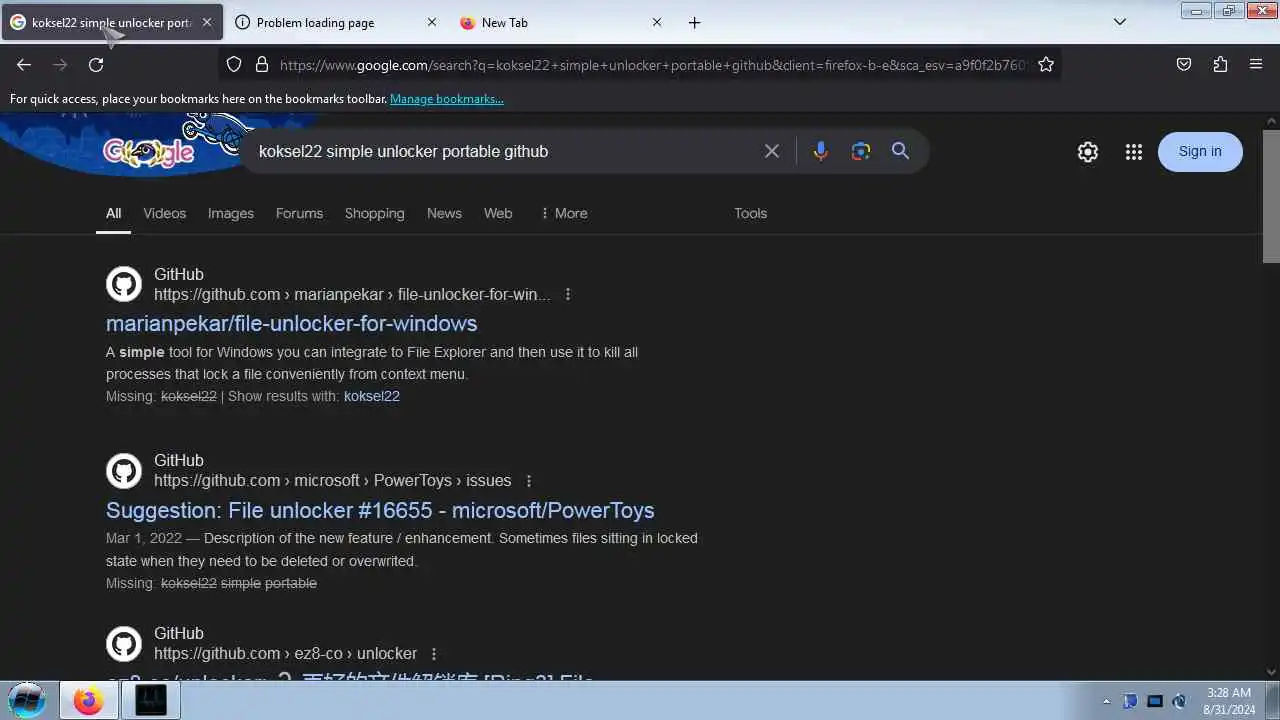The image size is (1280, 720).
Task: Click the Google search query box
Action: [500, 151]
